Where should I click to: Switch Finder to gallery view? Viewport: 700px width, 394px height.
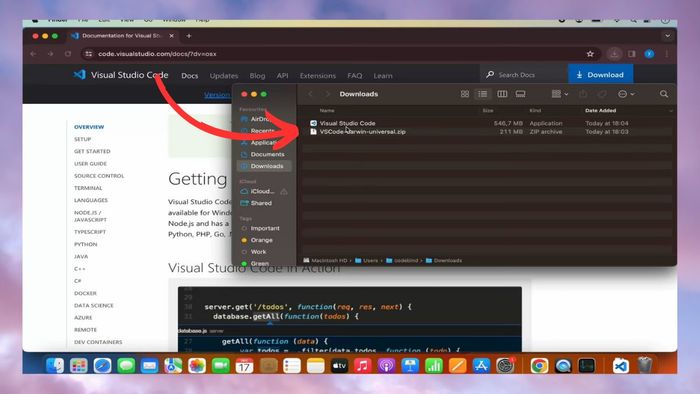click(521, 94)
